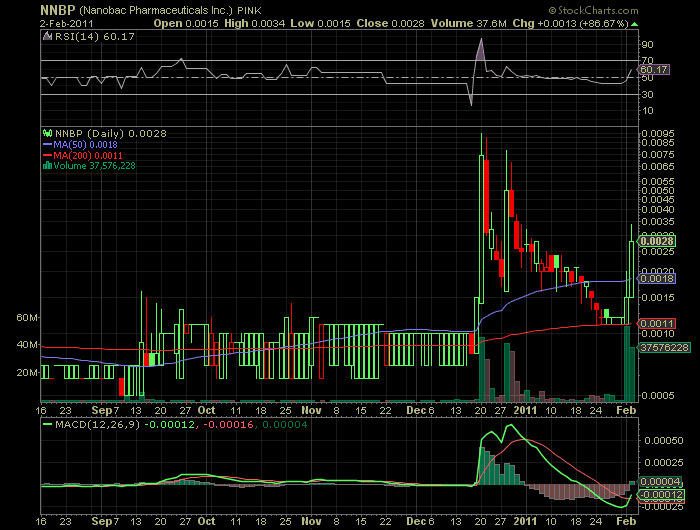Click the Chg +0.0013 (+86.67%) value
Screen dimensions: 700x530
tap(571, 23)
